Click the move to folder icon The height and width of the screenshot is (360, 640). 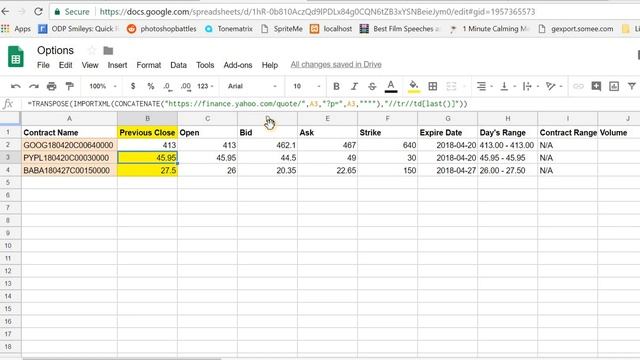tap(108, 51)
